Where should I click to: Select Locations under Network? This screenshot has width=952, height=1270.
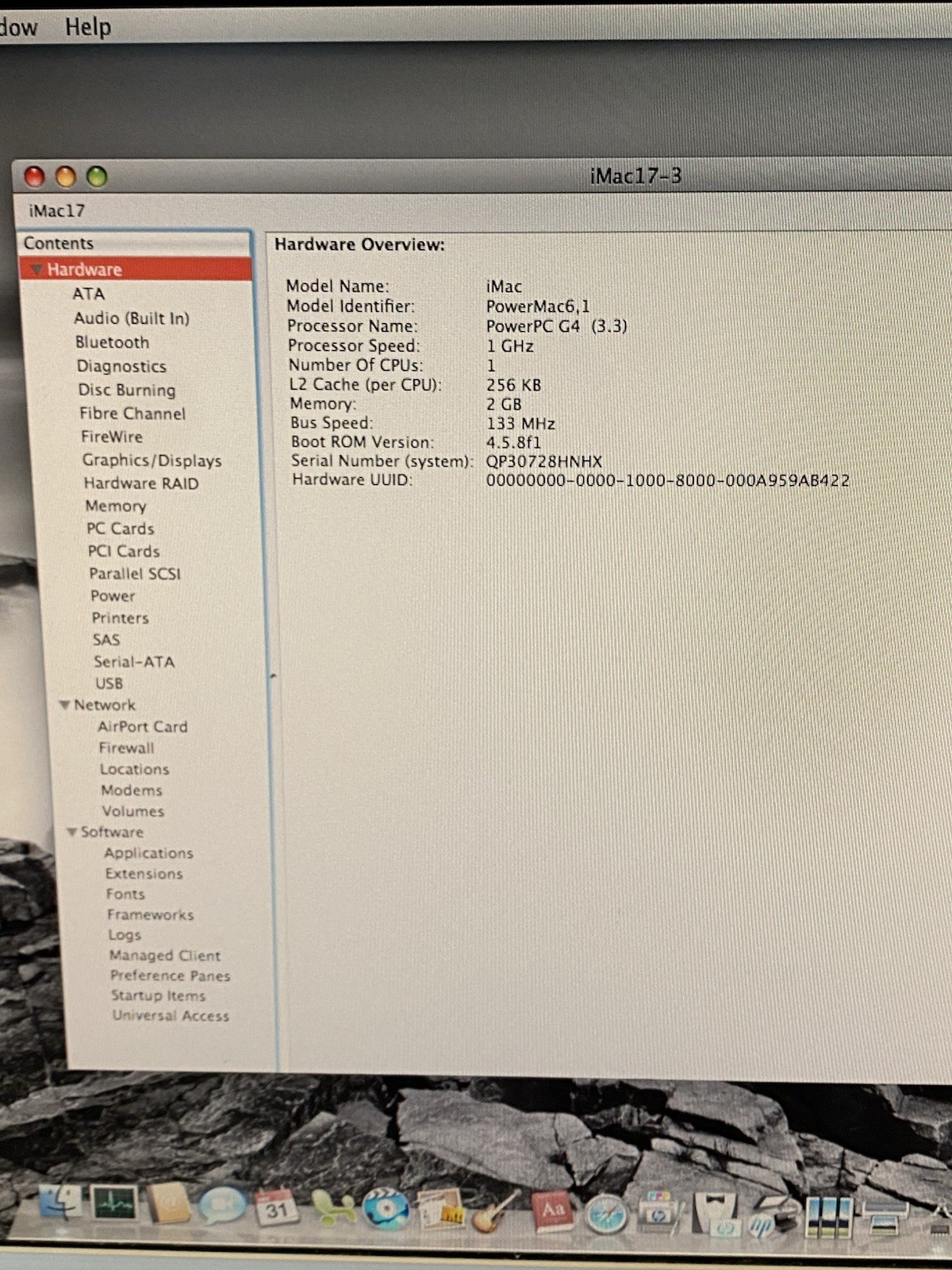(134, 769)
